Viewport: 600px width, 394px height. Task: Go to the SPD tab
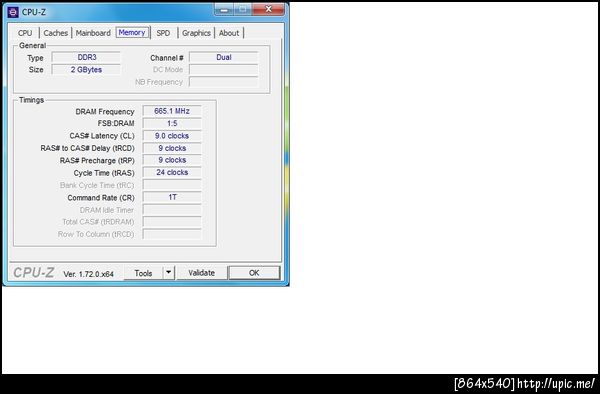(163, 33)
